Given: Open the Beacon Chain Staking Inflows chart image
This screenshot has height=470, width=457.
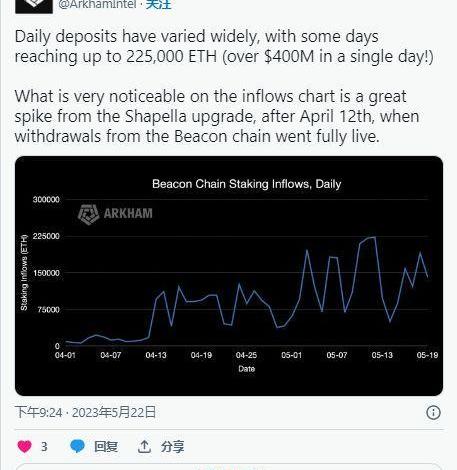Looking at the screenshot, I should [x=229, y=276].
